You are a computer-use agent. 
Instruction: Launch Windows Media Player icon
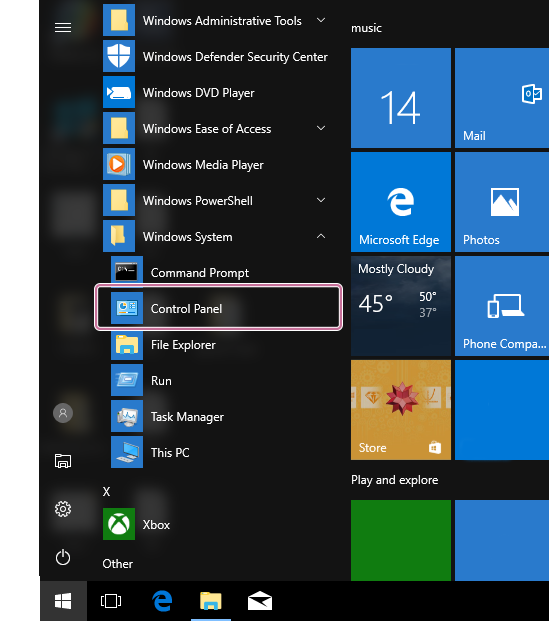tap(119, 164)
